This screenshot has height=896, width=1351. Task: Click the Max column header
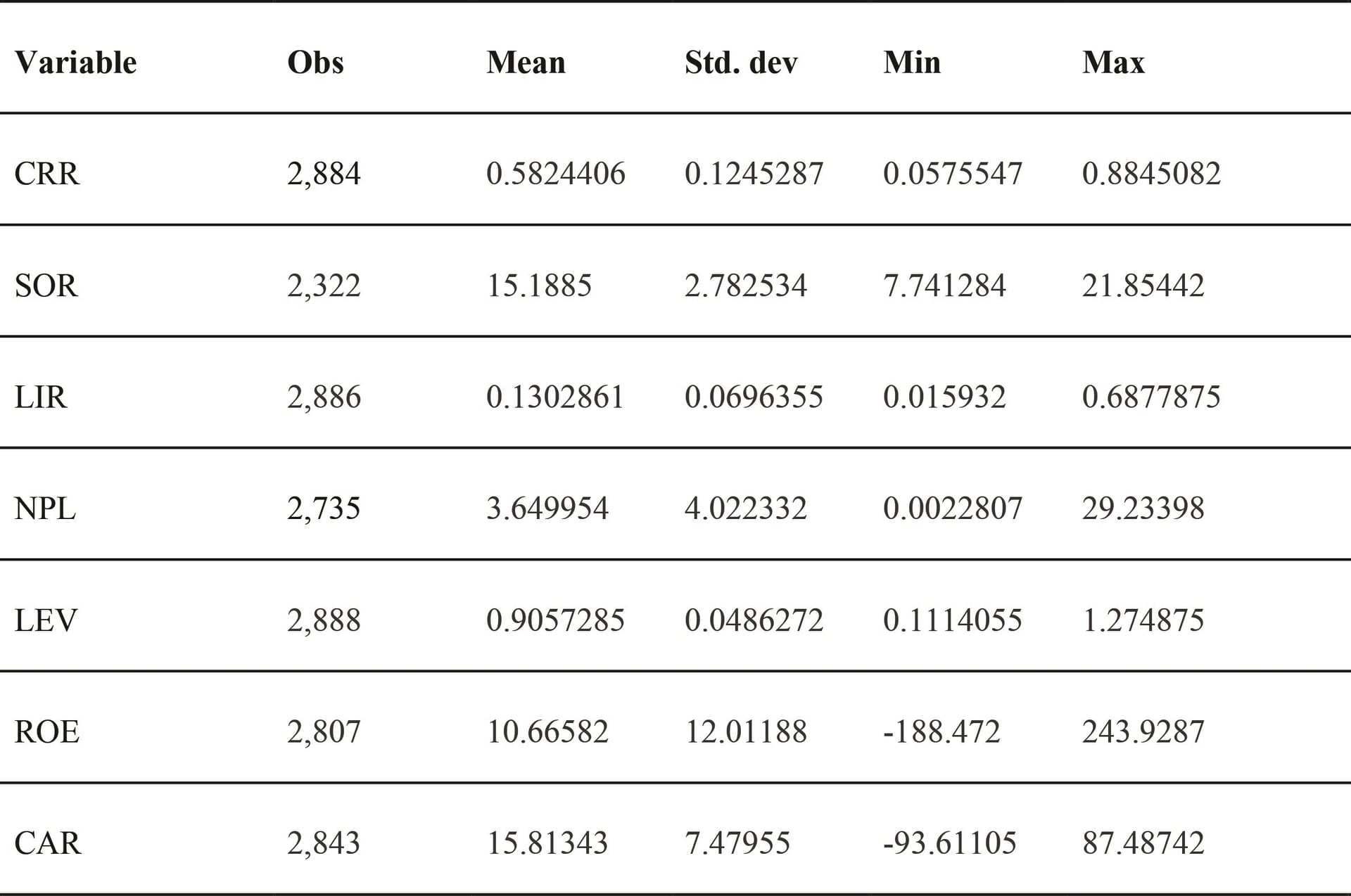[1113, 63]
